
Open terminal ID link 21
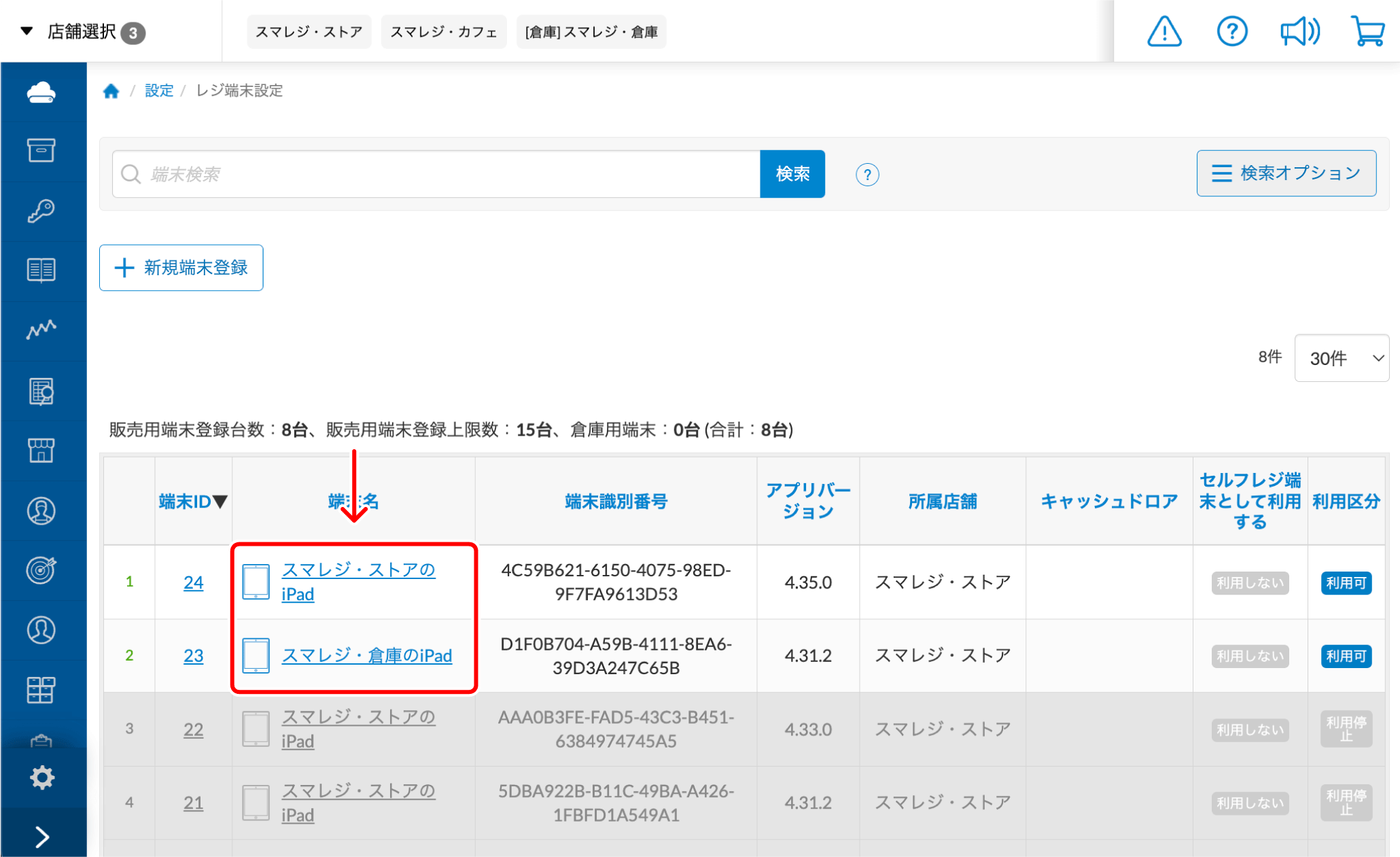(x=193, y=803)
